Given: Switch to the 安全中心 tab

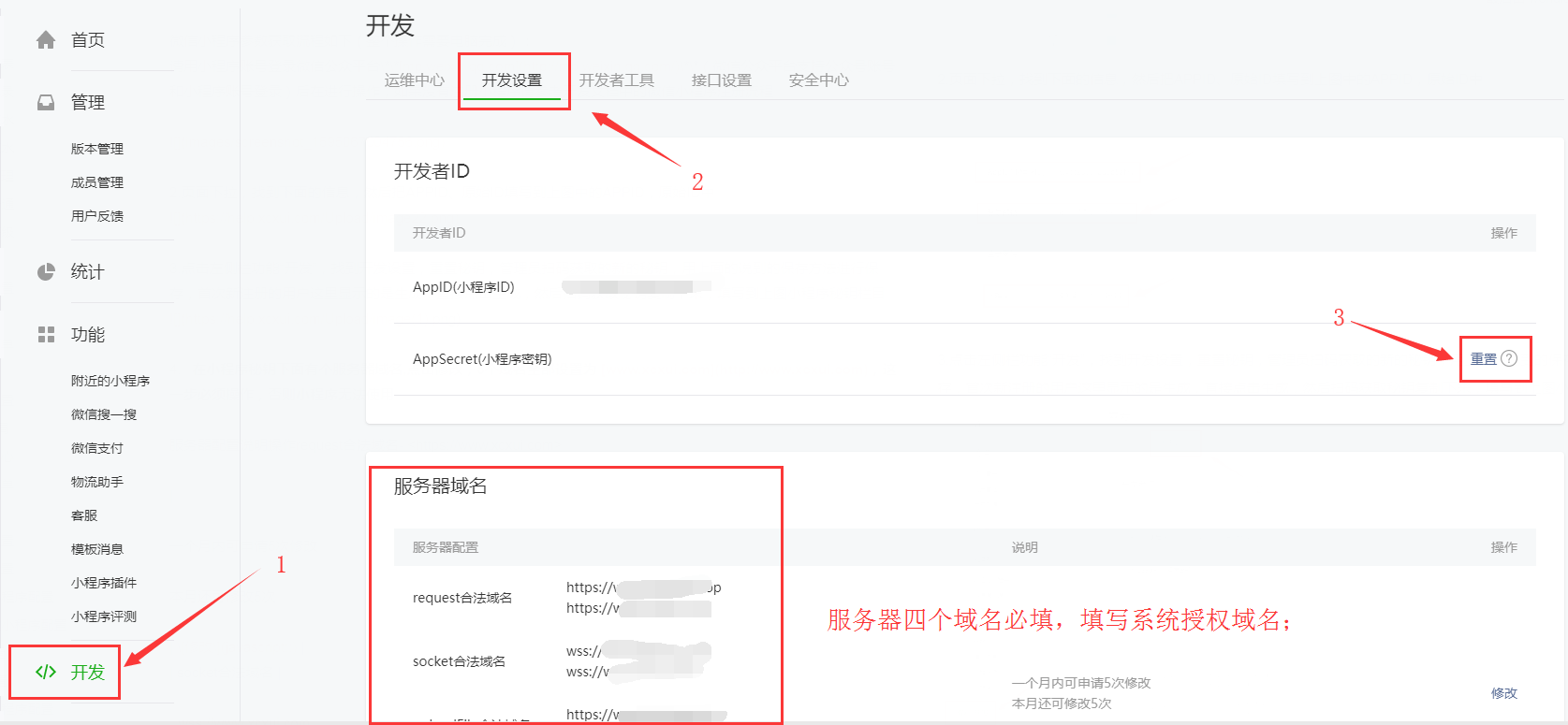Looking at the screenshot, I should 819,80.
